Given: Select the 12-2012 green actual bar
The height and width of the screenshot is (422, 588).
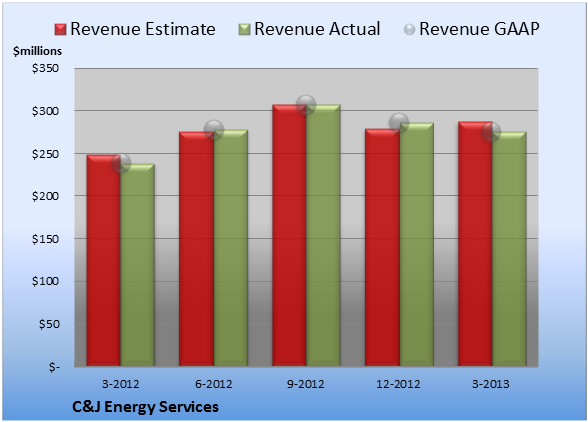Looking at the screenshot, I should (x=417, y=244).
